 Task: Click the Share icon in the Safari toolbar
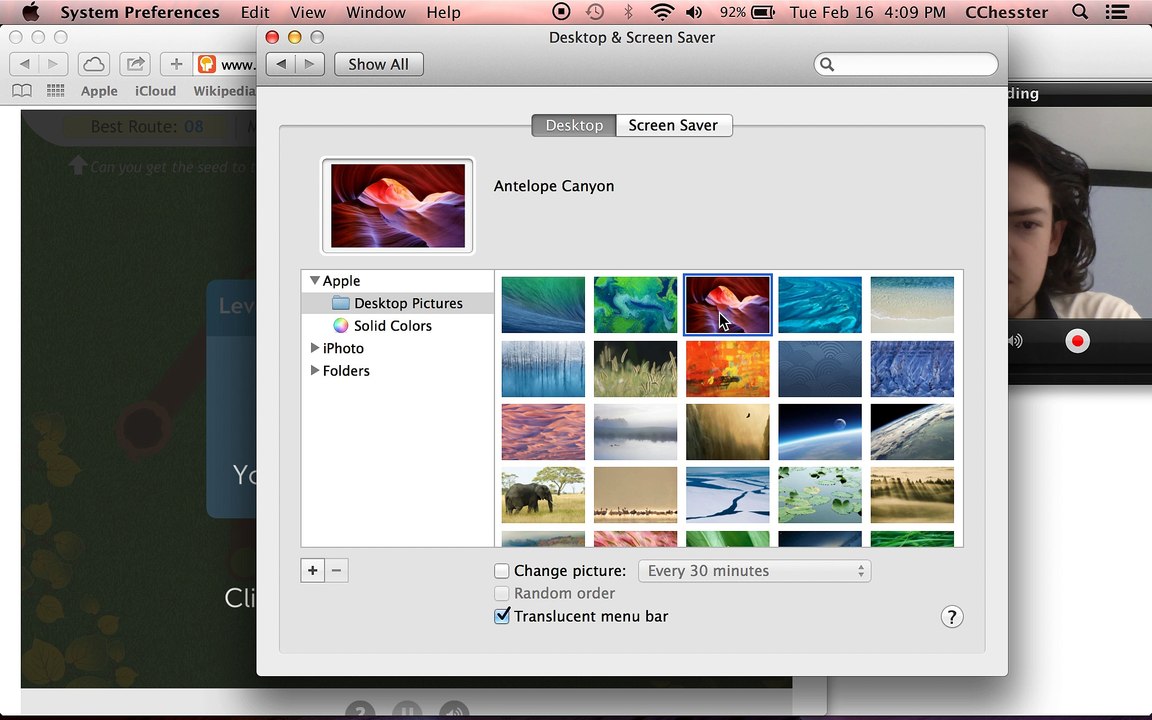pos(135,64)
